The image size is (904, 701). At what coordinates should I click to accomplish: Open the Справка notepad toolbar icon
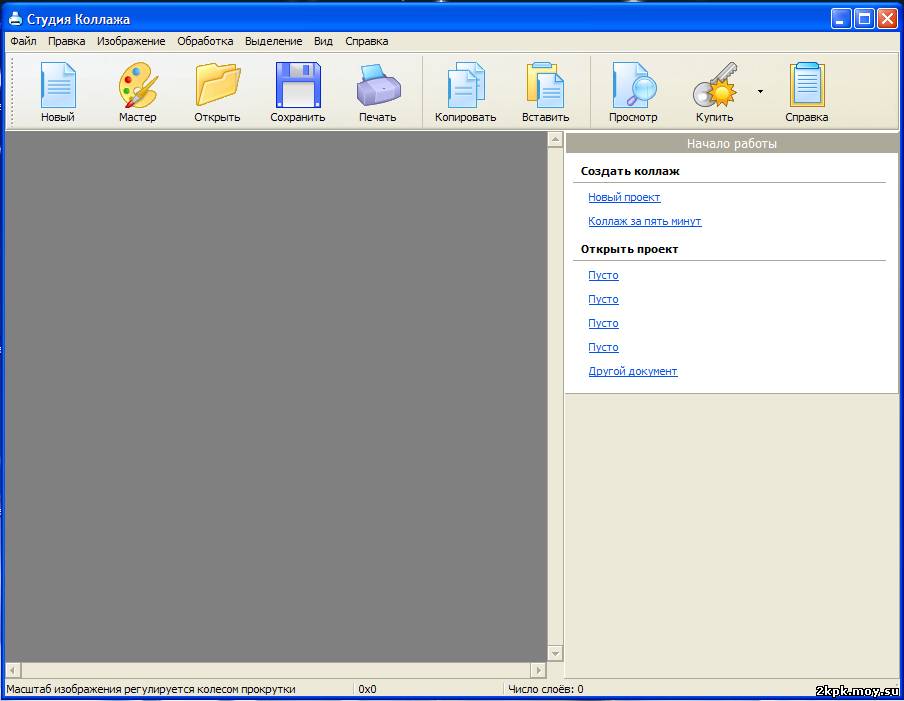807,85
